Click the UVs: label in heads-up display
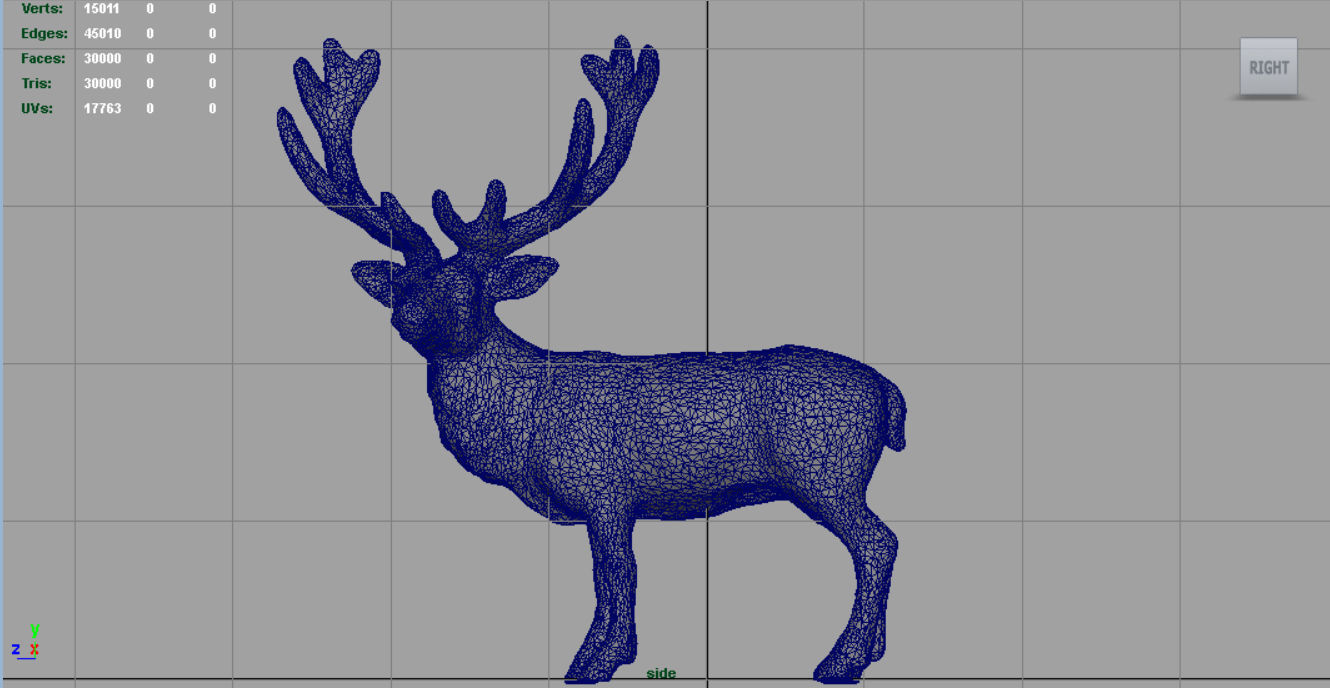 (x=37, y=108)
